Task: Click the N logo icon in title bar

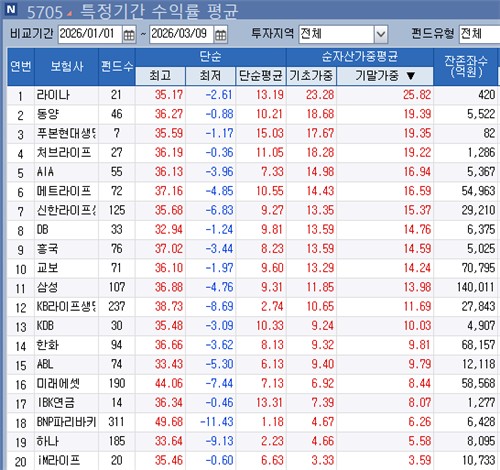Action: pyautogui.click(x=11, y=9)
